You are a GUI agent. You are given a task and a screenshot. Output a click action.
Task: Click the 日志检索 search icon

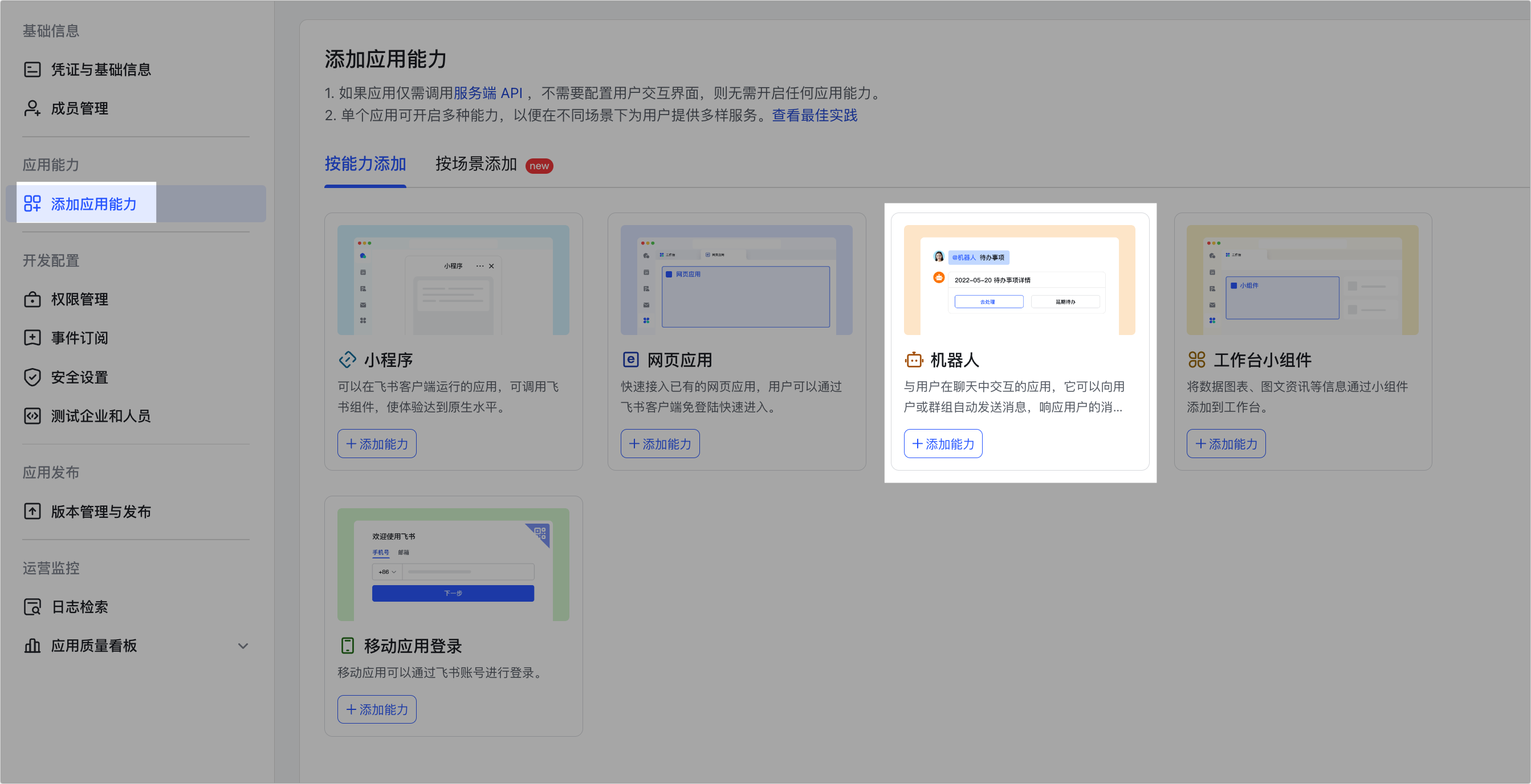pos(32,607)
